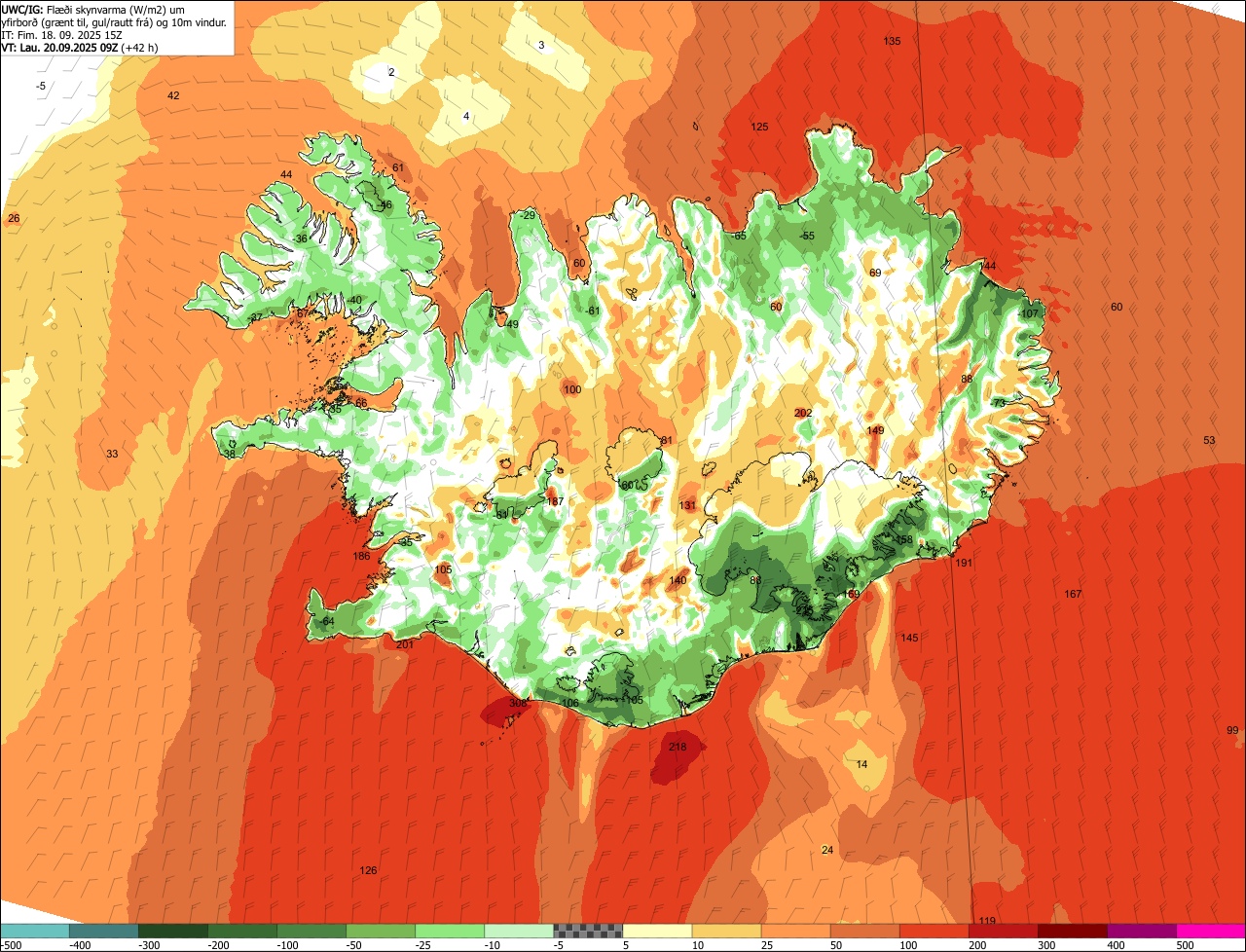
Task: Click the map value '131' in central Iceland
Action: pos(688,505)
